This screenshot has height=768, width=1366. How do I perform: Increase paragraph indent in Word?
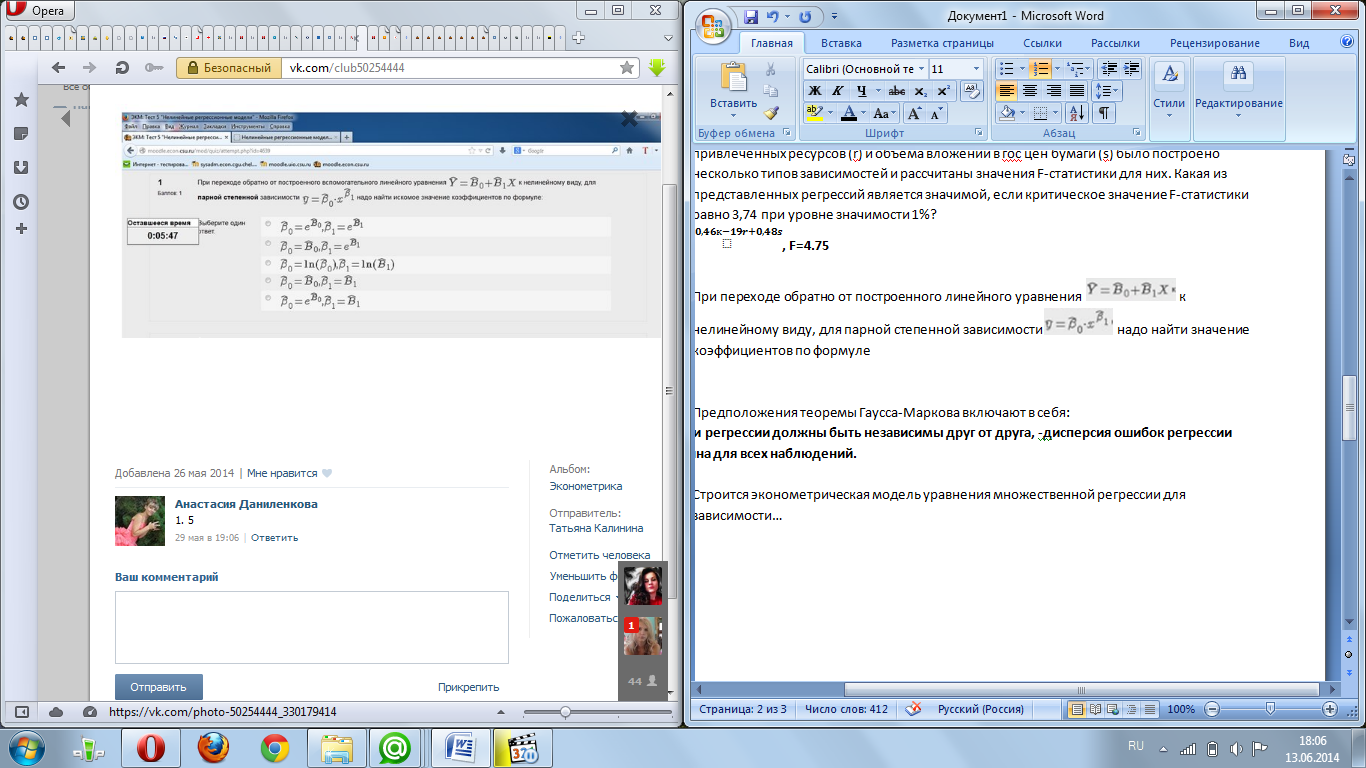(x=1131, y=69)
